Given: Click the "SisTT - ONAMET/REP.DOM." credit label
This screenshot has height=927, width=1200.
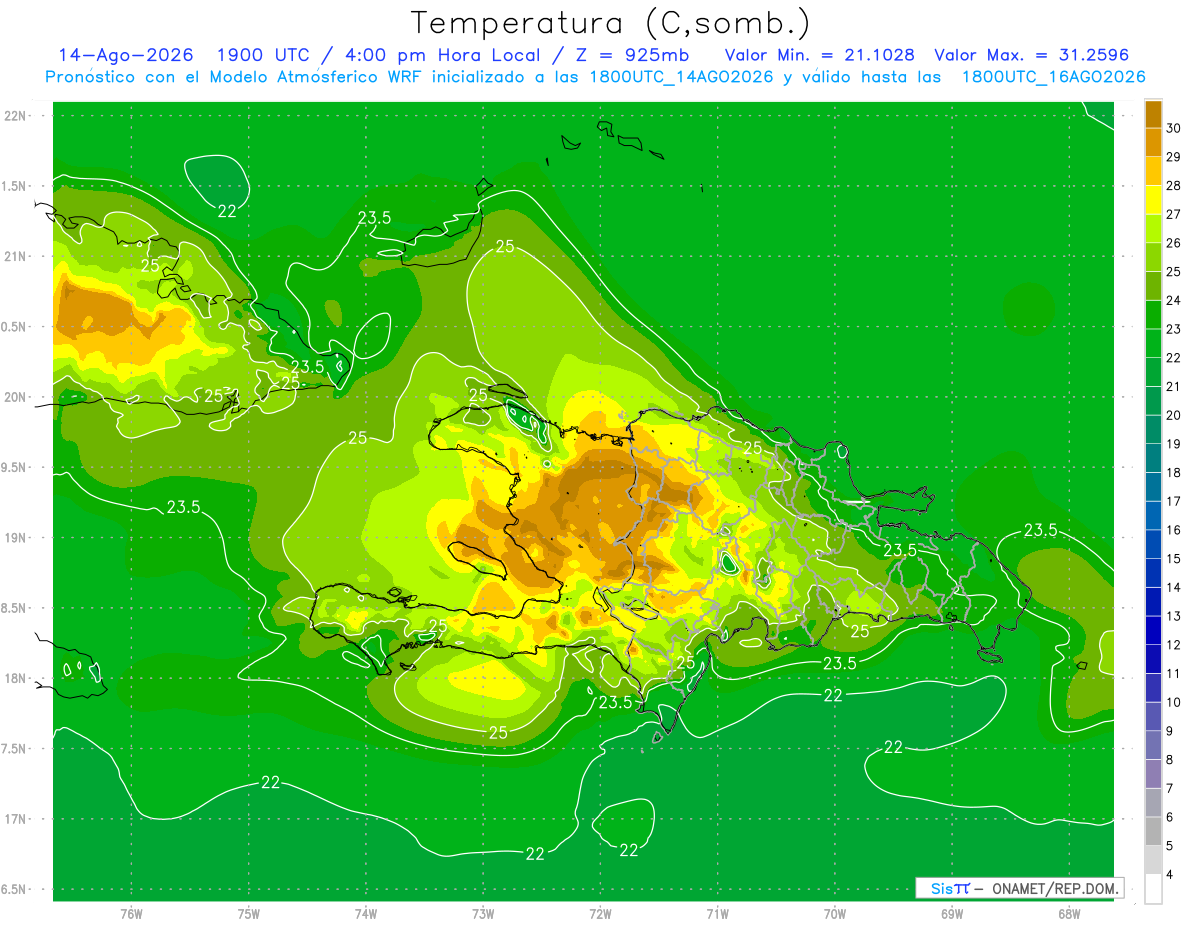Looking at the screenshot, I should [x=1019, y=887].
